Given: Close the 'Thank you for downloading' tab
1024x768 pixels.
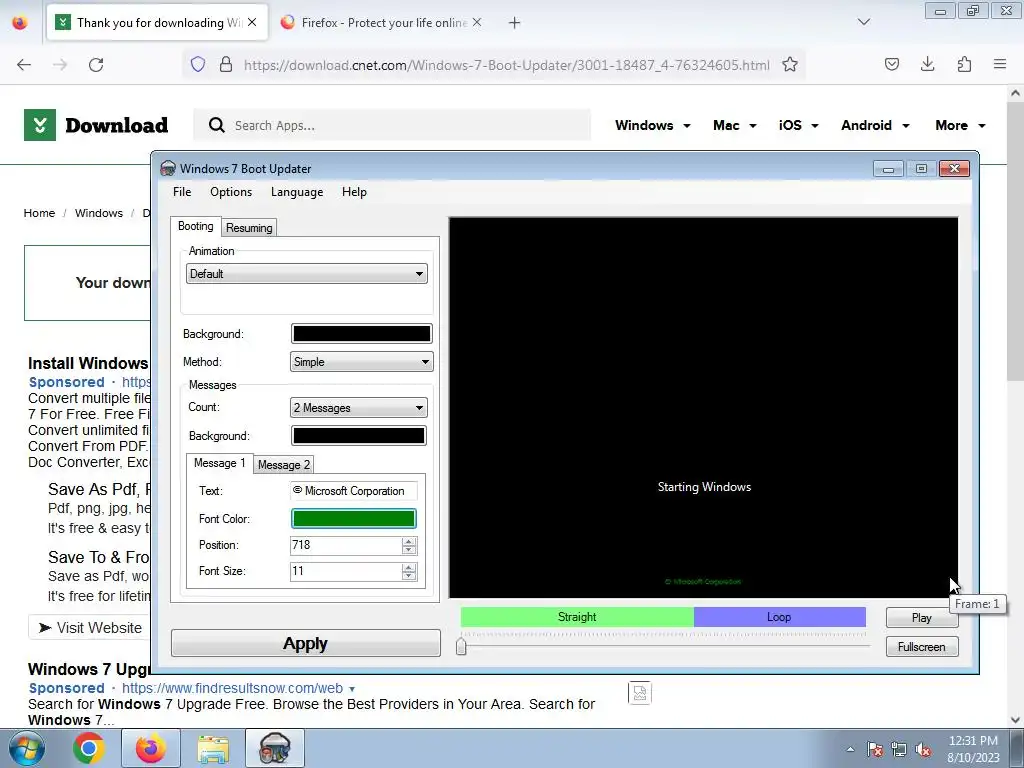Looking at the screenshot, I should coord(252,22).
